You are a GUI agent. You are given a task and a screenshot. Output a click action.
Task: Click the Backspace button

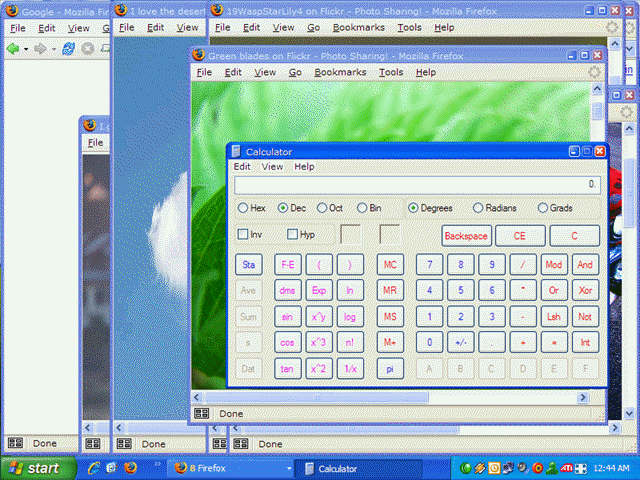467,236
